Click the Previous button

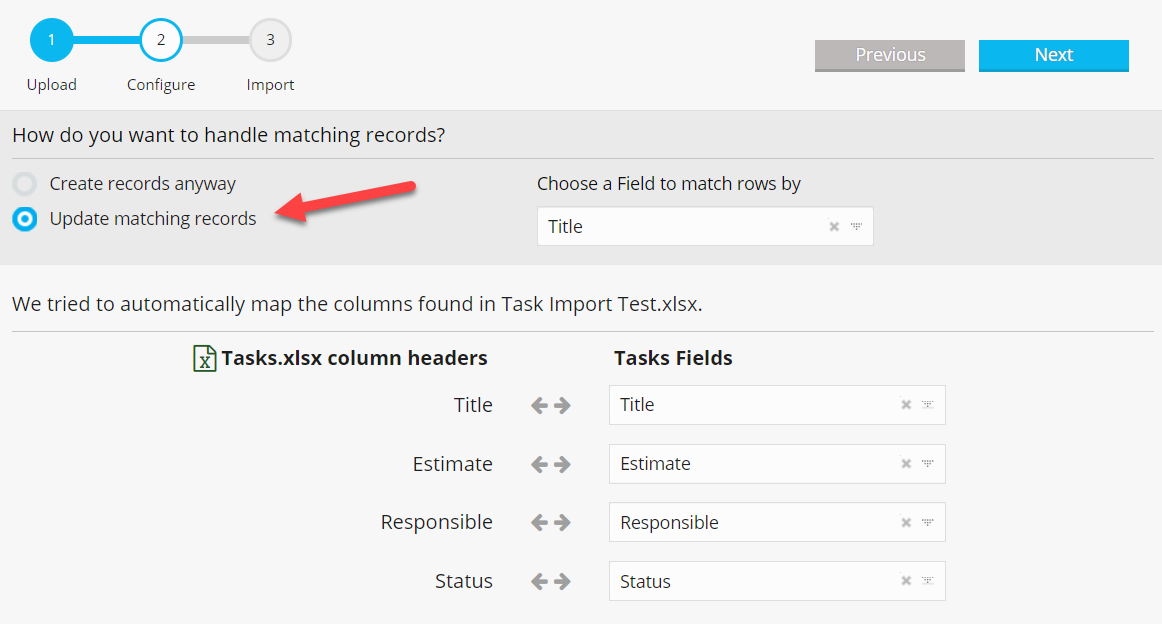pos(890,55)
